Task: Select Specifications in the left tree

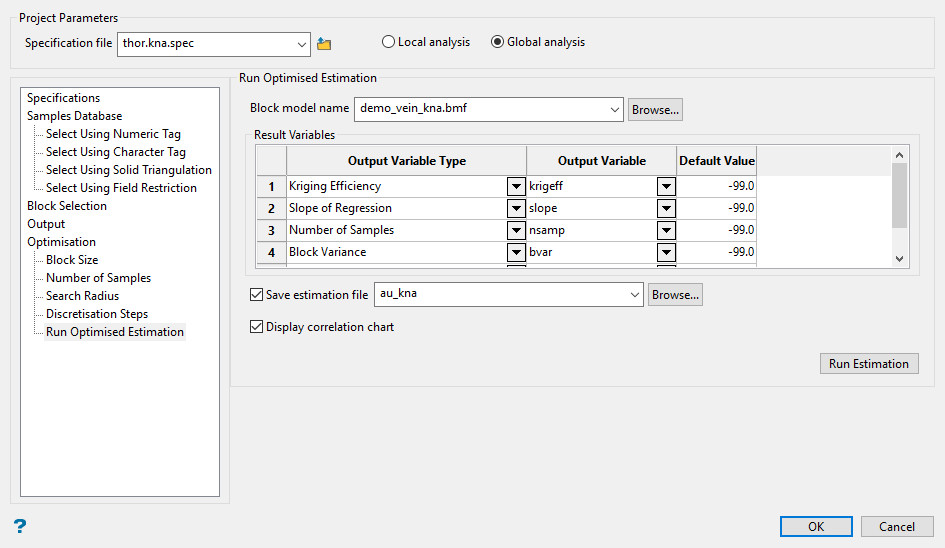Action: [x=63, y=98]
